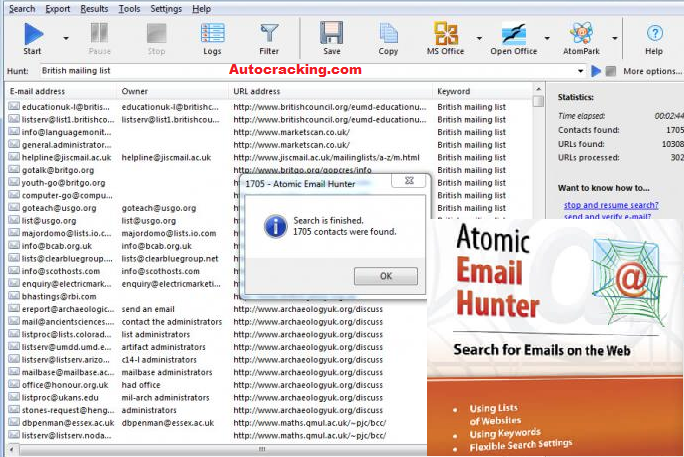Open 'stop and resume search?' link
The image size is (684, 457).
tap(611, 205)
